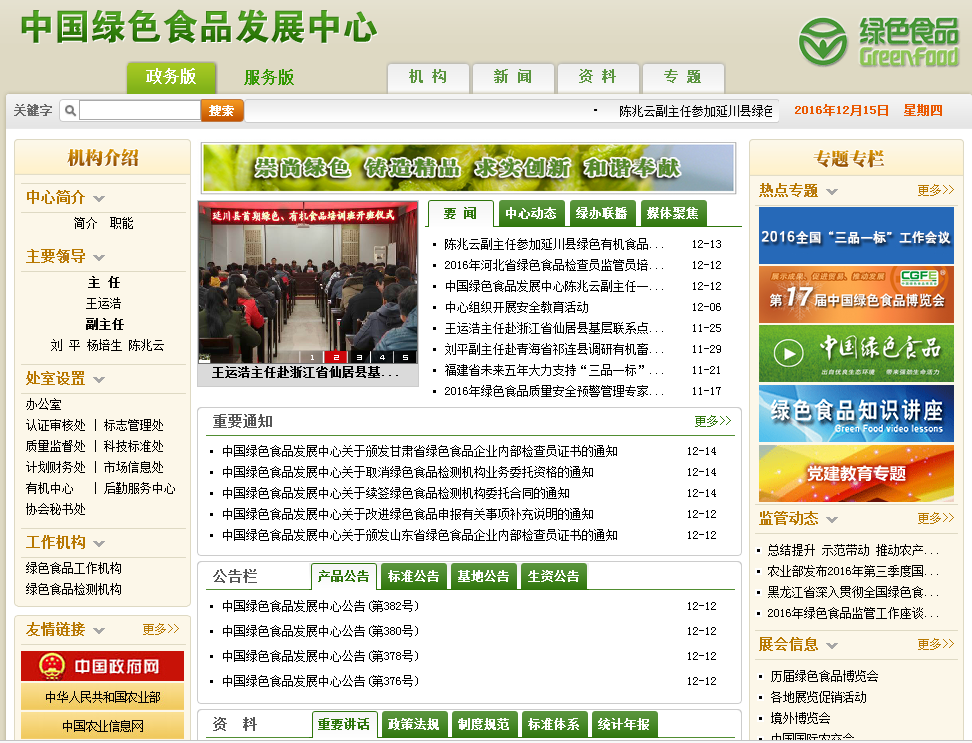This screenshot has width=972, height=743.
Task: Select the 绿办联播 news tab
Action: (x=601, y=214)
